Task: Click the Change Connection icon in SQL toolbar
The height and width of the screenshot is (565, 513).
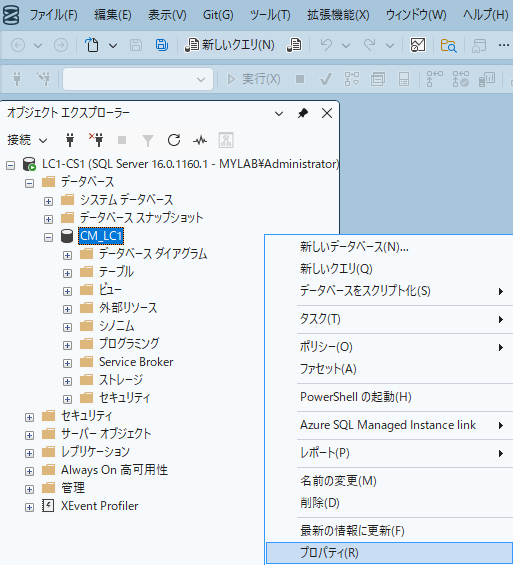Action: pyautogui.click(x=44, y=79)
